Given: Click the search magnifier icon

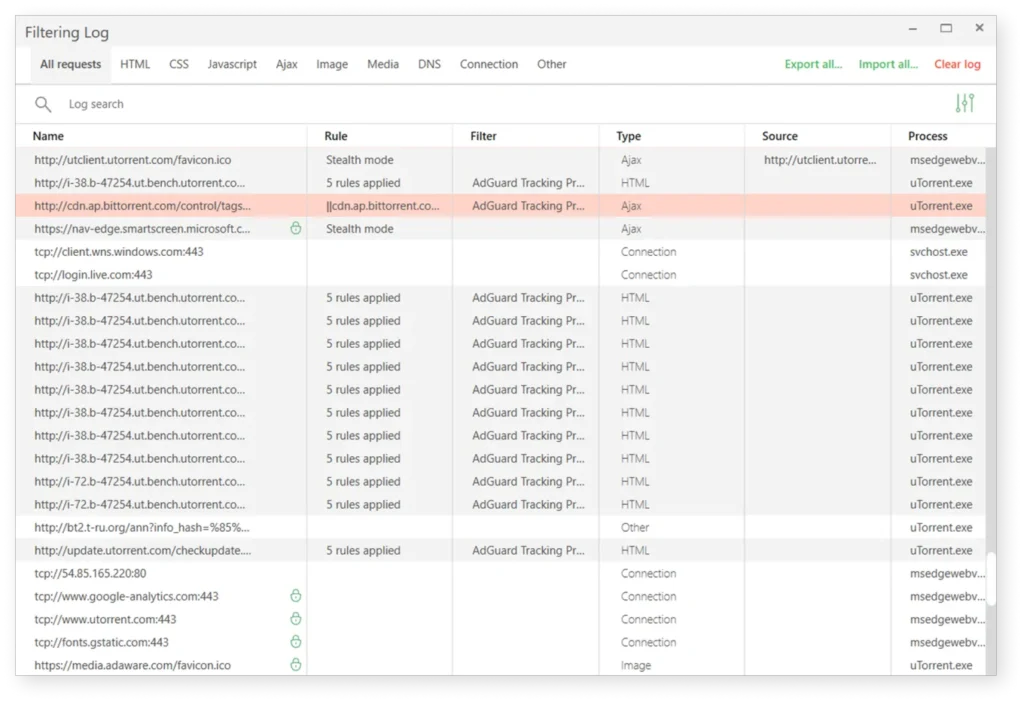Looking at the screenshot, I should (x=43, y=104).
